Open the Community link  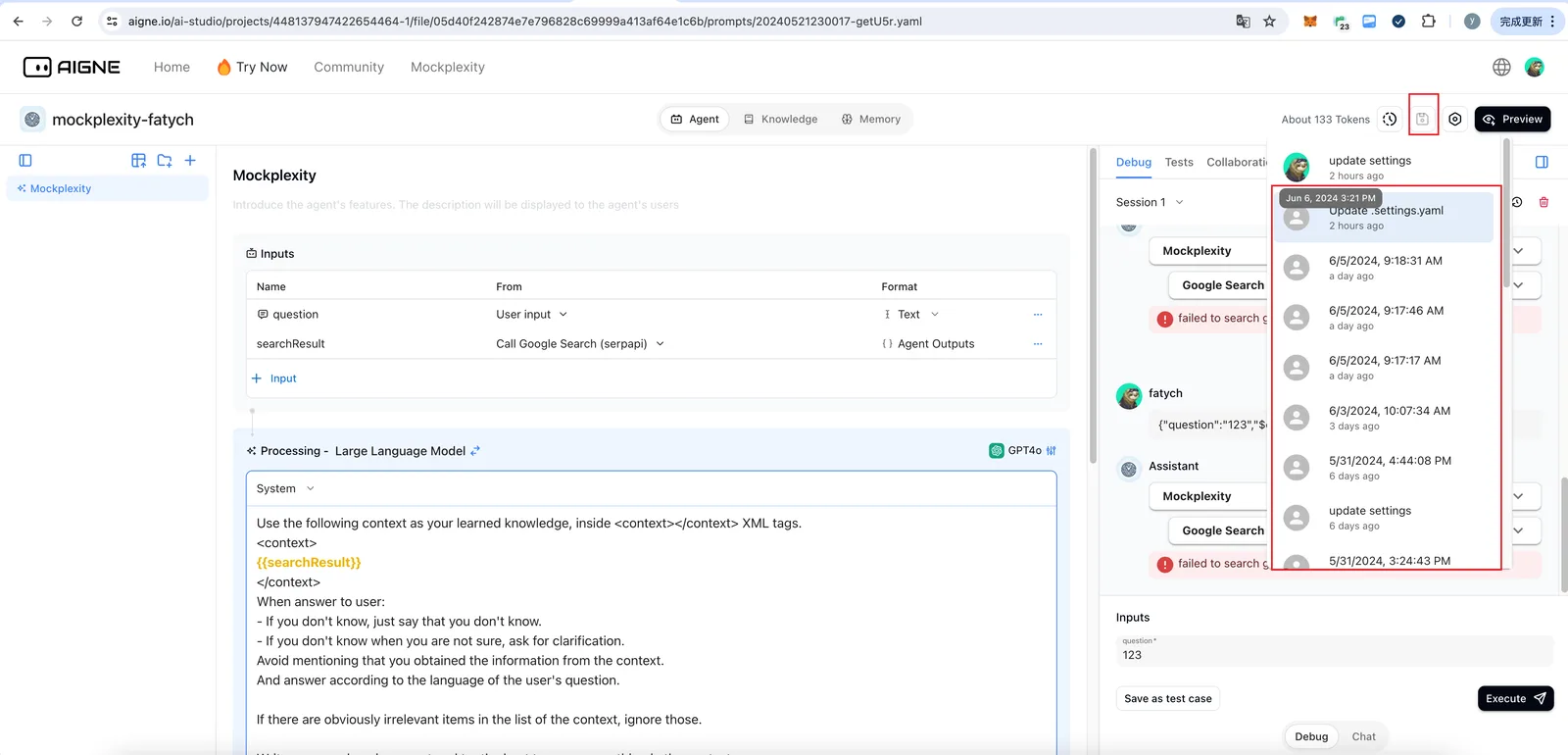pyautogui.click(x=349, y=67)
